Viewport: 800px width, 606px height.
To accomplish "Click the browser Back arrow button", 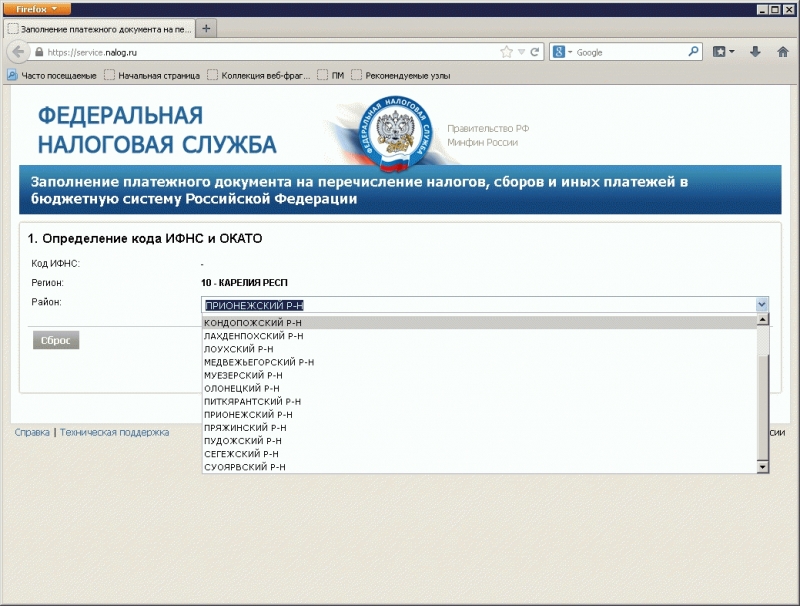I will [17, 52].
